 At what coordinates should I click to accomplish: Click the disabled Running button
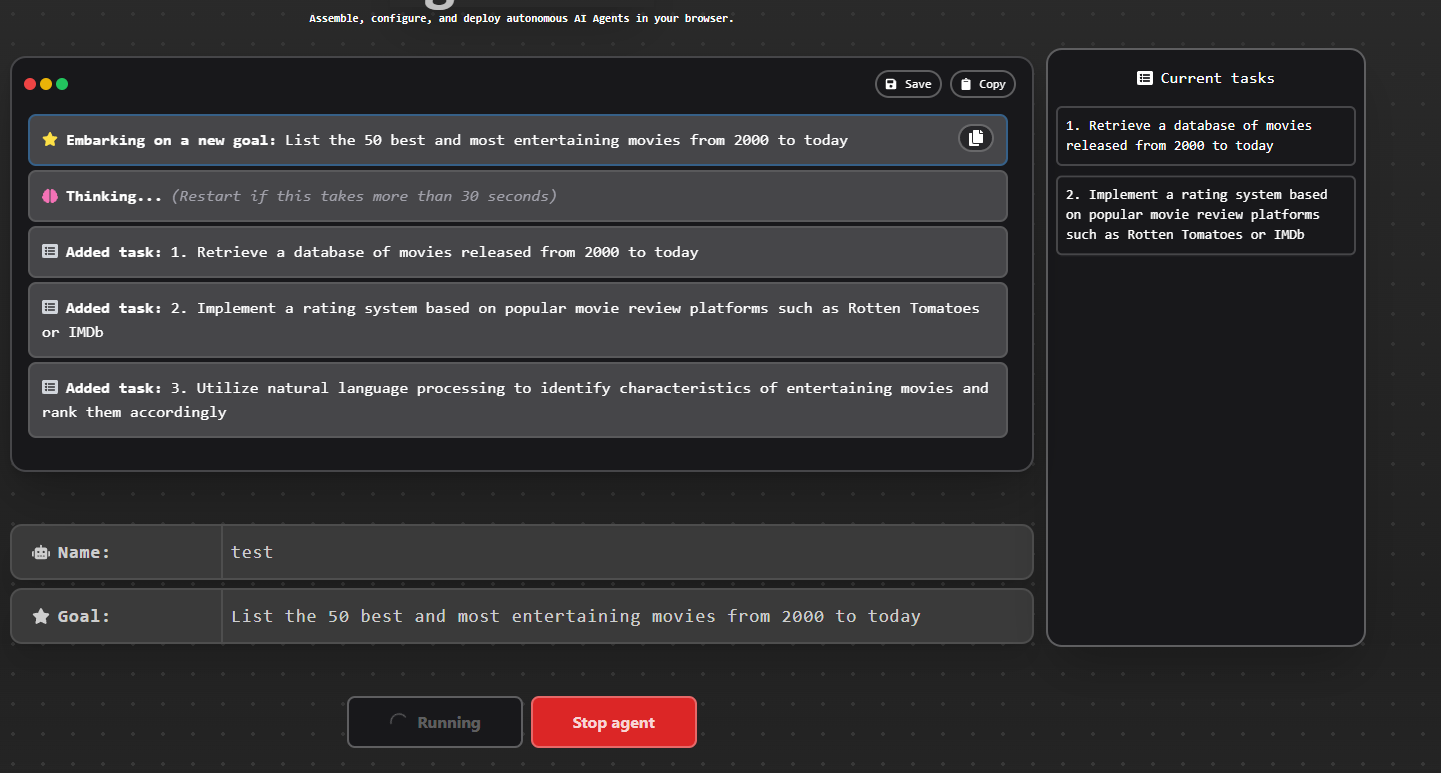435,722
